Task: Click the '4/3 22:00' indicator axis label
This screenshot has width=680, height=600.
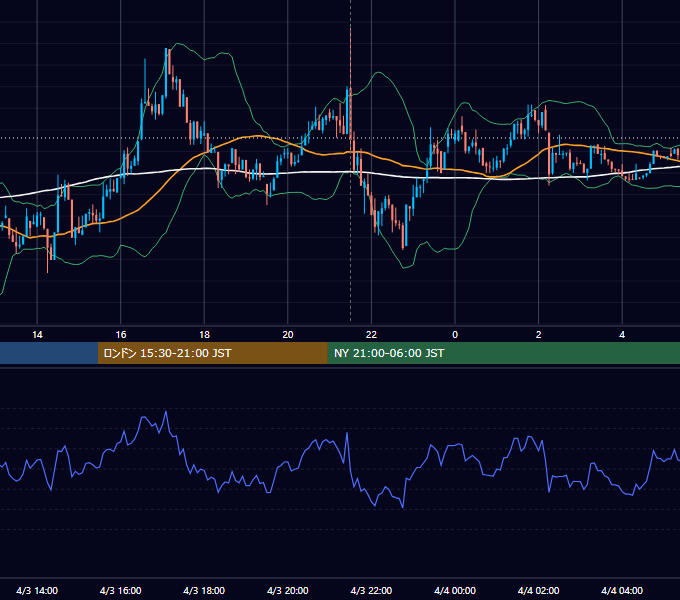Action: coord(371,590)
